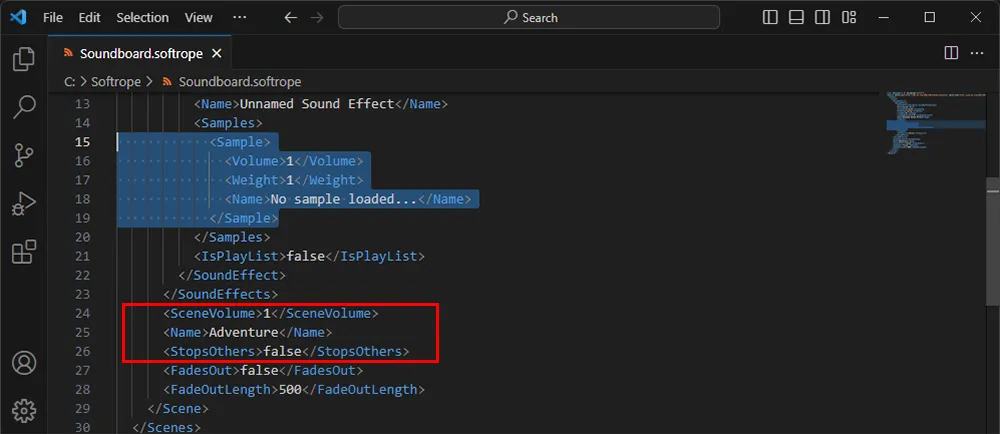Click the false value in FadesOut

[x=259, y=370]
